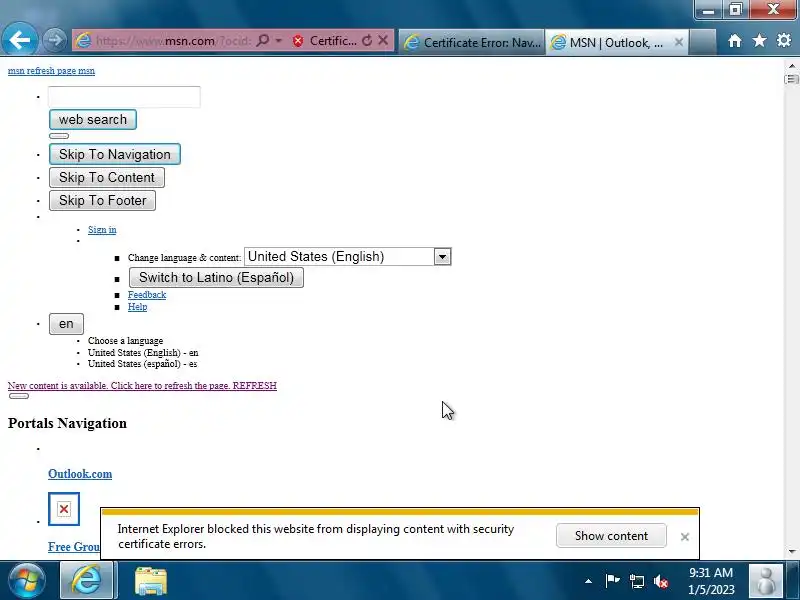This screenshot has height=600, width=800.
Task: Click the Show content button
Action: click(x=611, y=536)
